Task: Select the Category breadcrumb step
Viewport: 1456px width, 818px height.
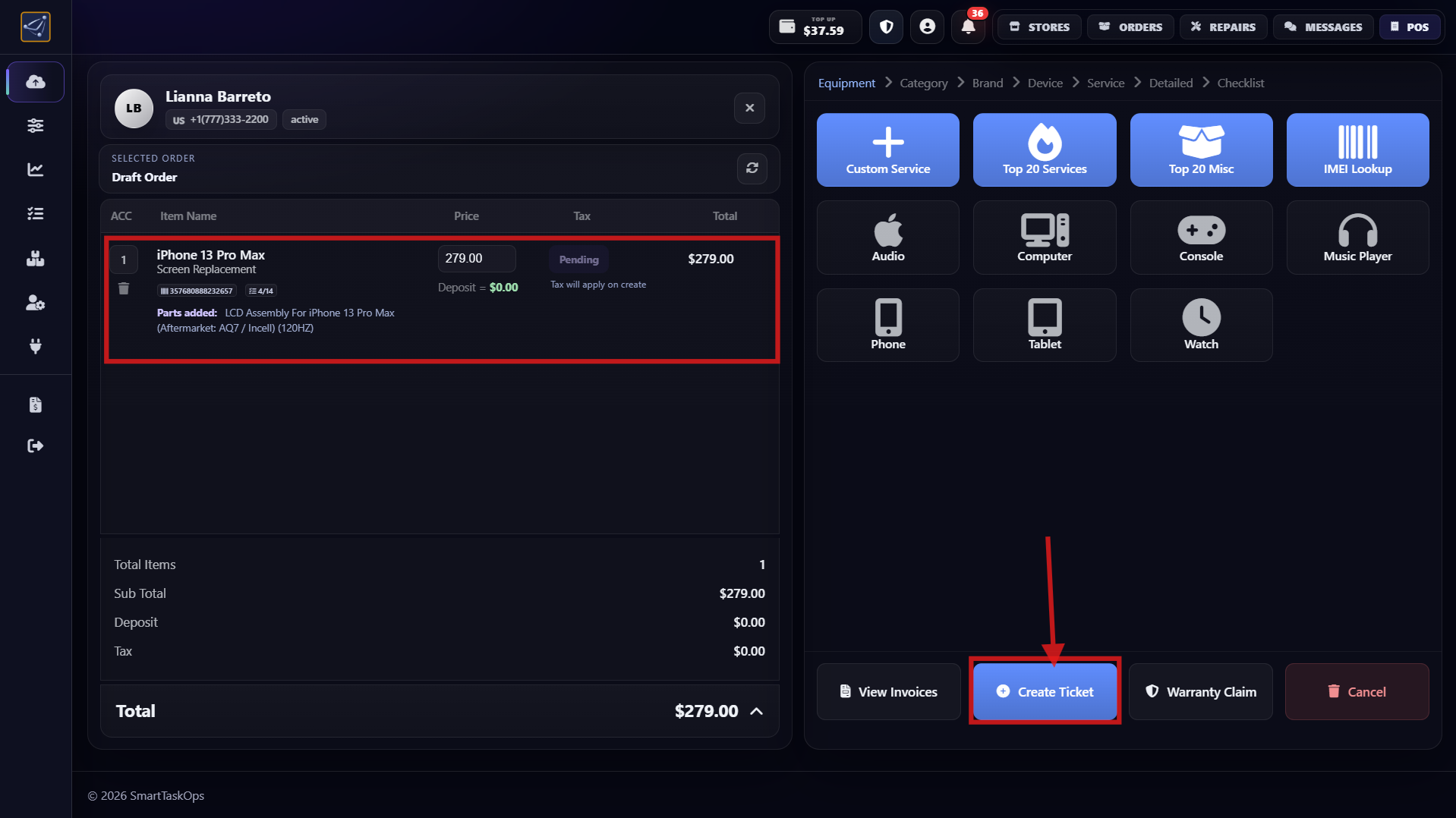Action: (x=924, y=83)
